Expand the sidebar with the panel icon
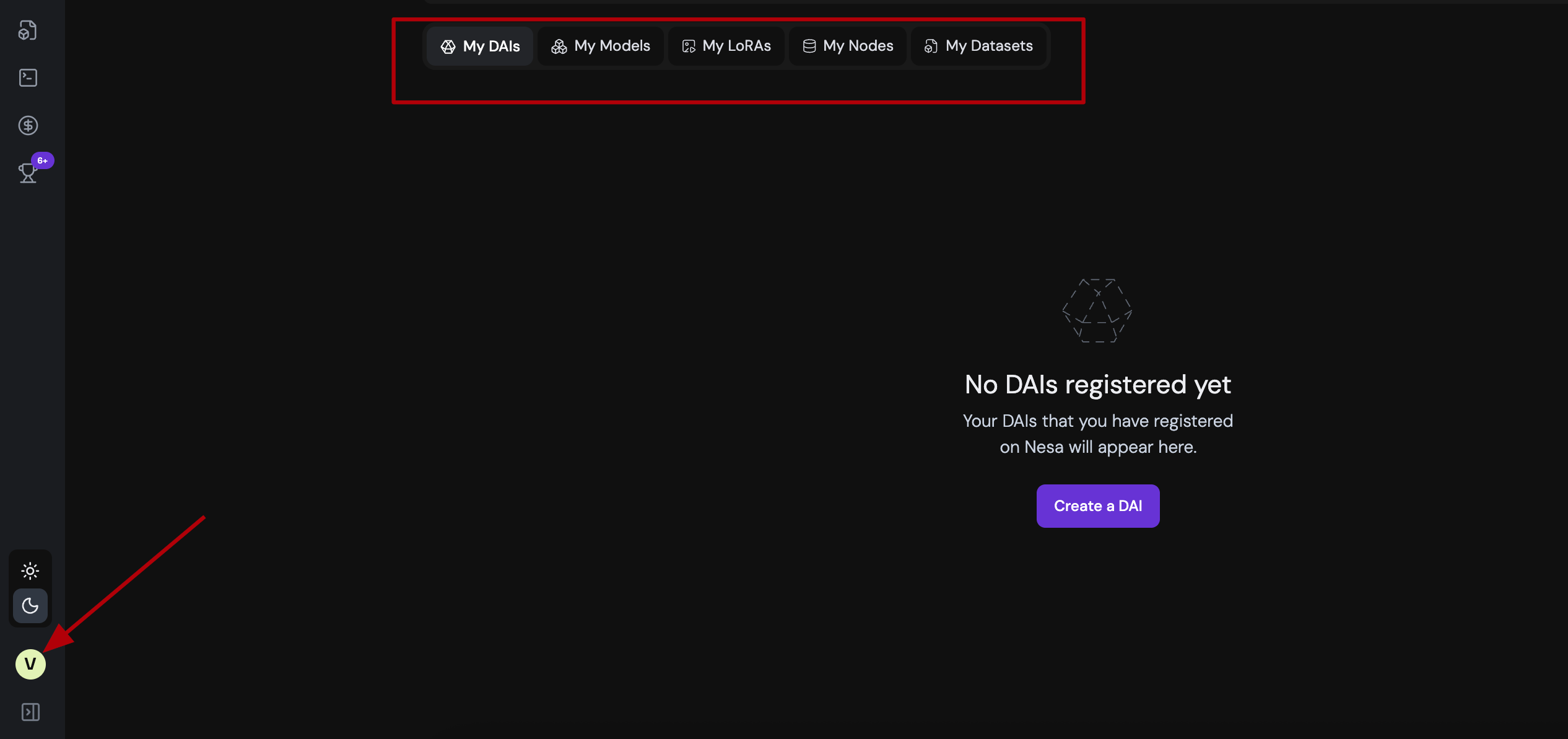 click(x=30, y=712)
